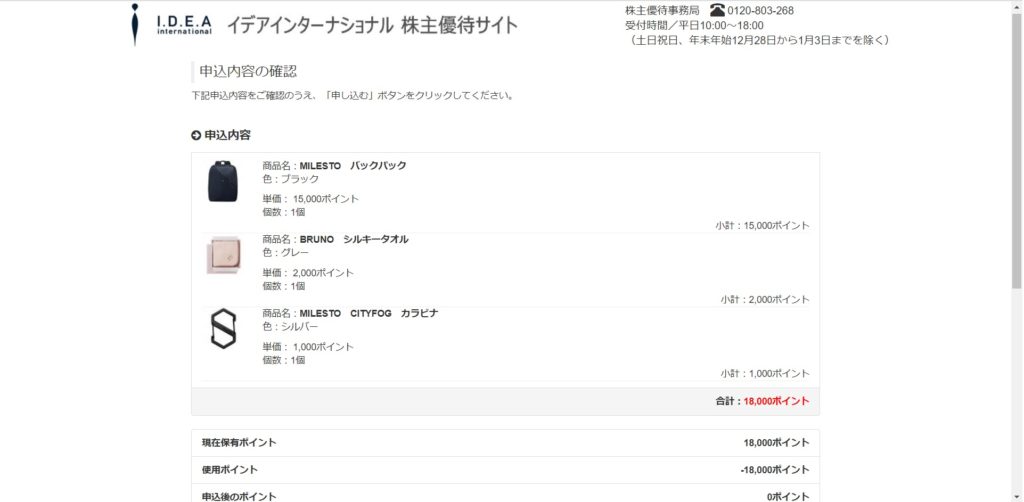
Task: Click subtotal 小計：1,000ポイント
Action: click(x=765, y=373)
